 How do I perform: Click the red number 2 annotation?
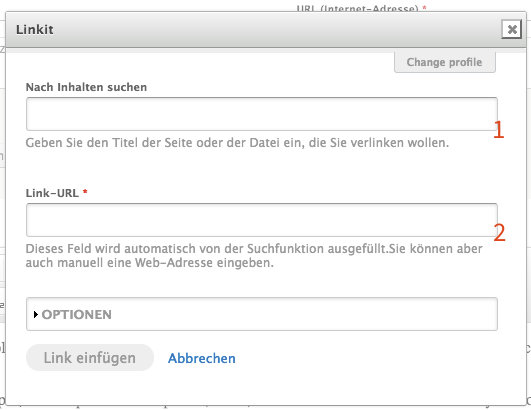tap(499, 233)
